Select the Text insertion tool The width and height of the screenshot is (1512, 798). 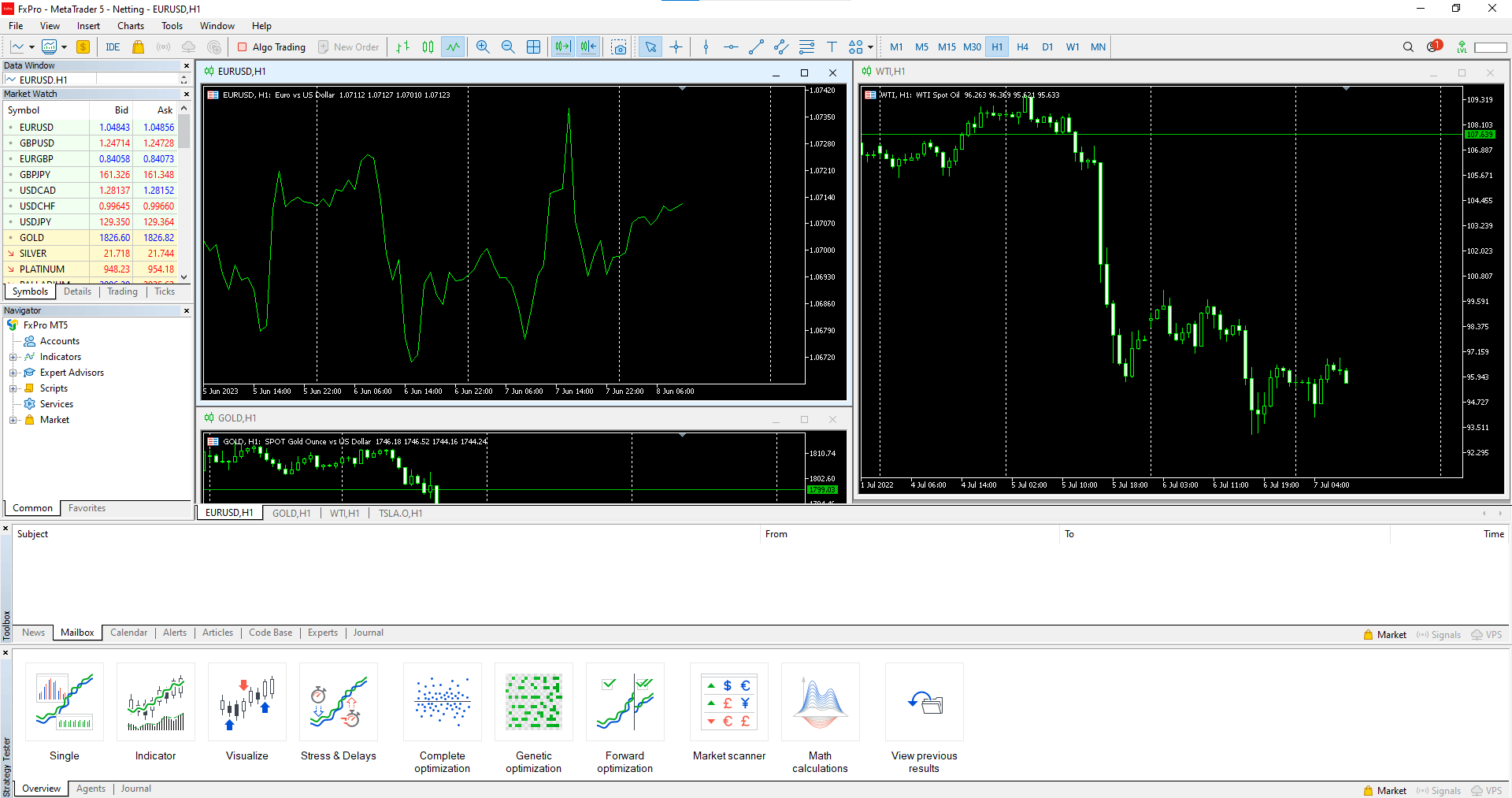pyautogui.click(x=832, y=46)
